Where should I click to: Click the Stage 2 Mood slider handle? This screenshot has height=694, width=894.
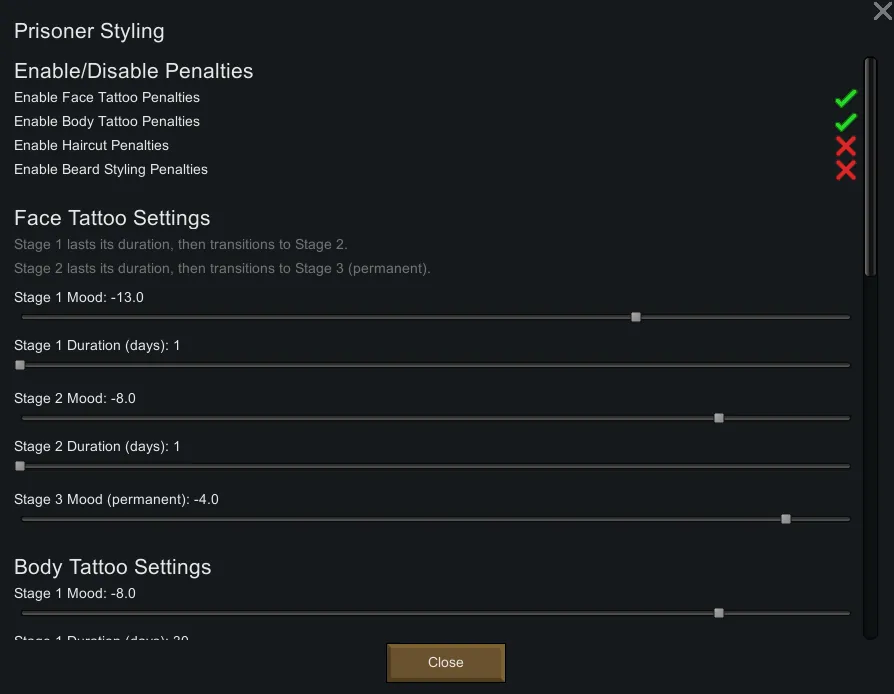coord(719,418)
